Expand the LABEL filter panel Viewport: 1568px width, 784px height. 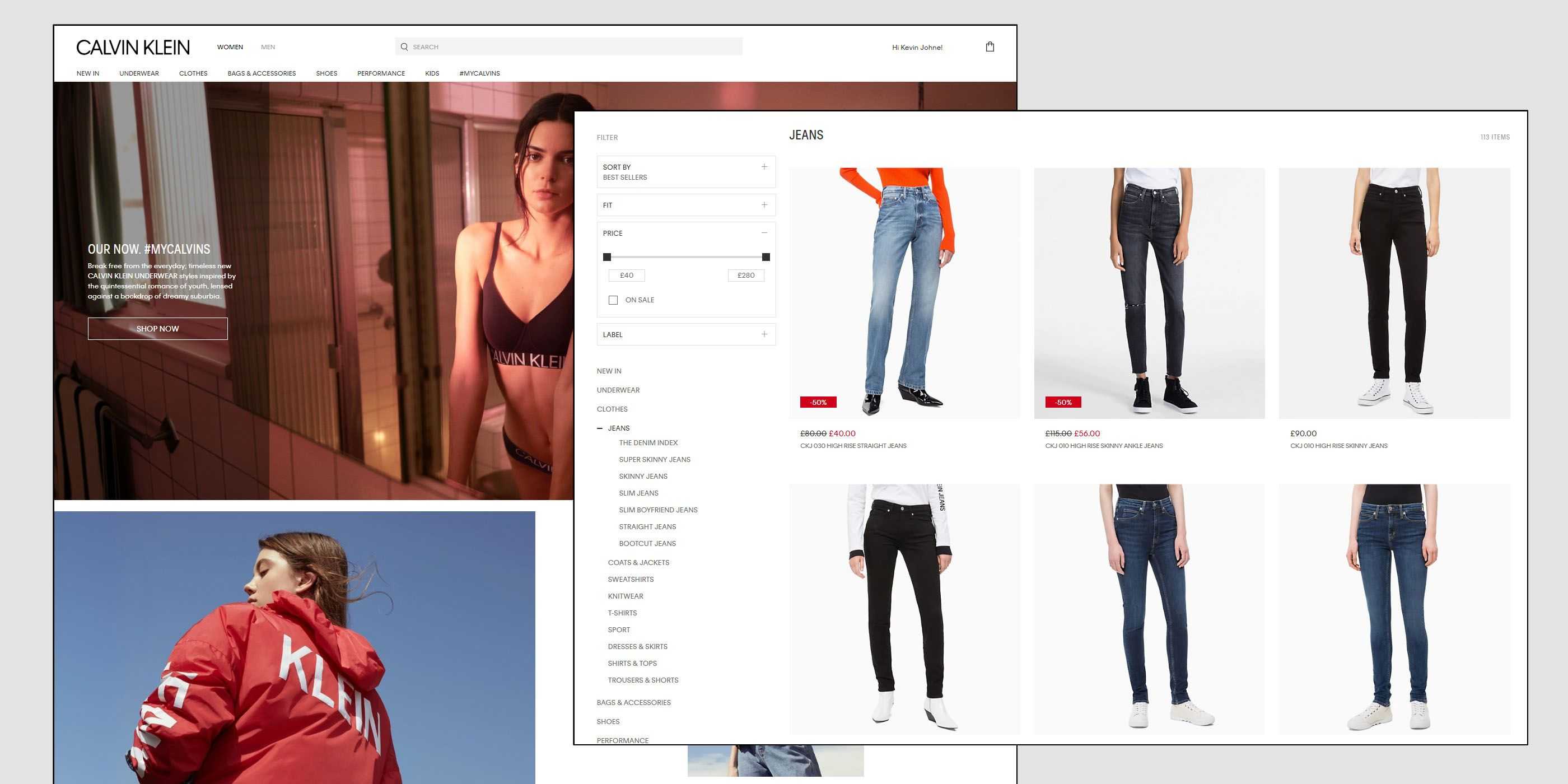tap(686, 334)
